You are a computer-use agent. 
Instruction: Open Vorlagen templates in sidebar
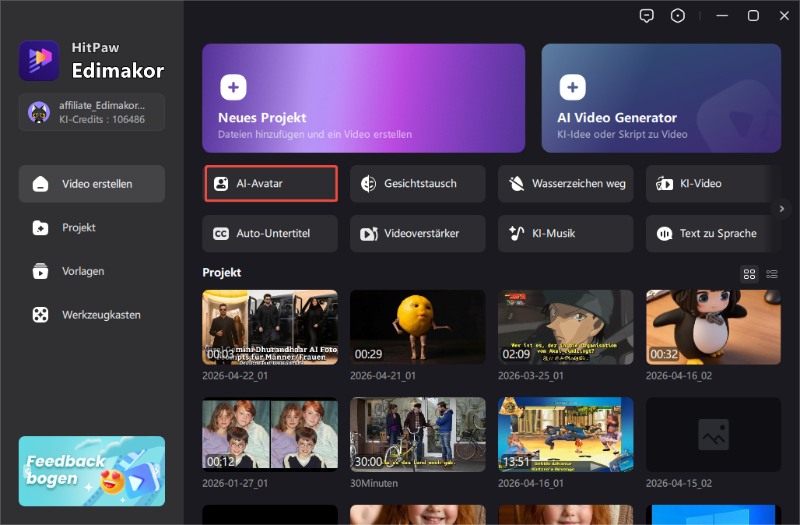point(92,271)
